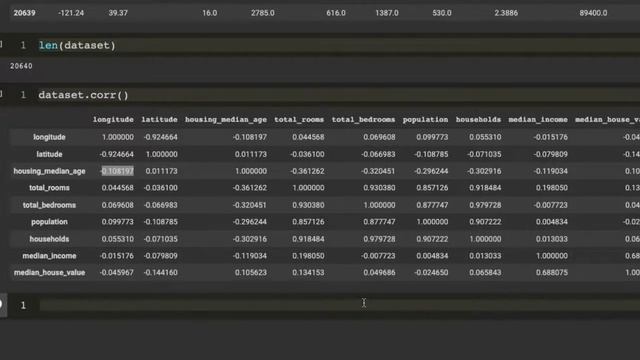Click 0.198050 in the total_rooms row
This screenshot has height=360, width=640.
(551, 188)
